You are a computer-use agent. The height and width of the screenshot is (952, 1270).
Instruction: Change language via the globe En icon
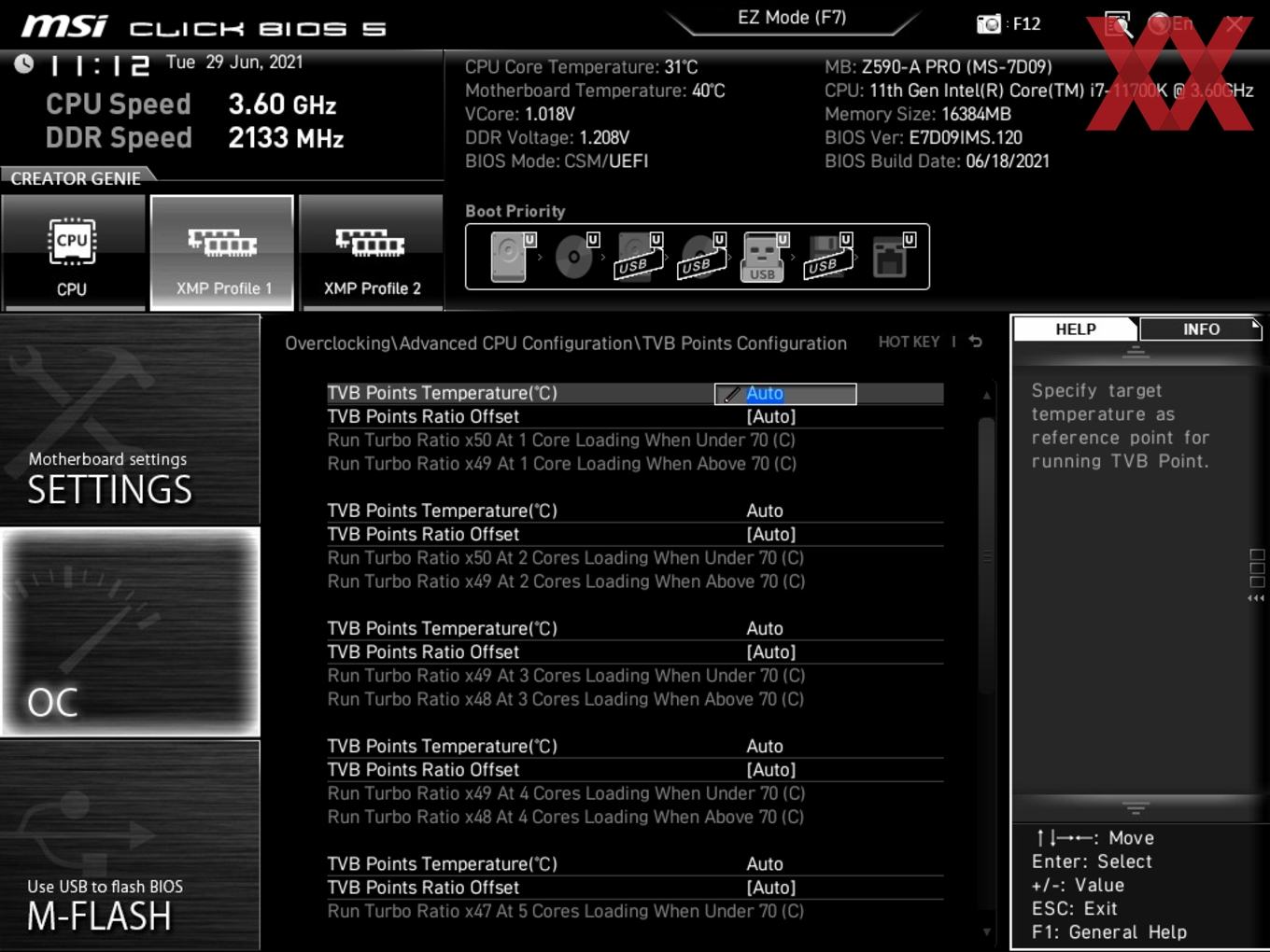1170,23
